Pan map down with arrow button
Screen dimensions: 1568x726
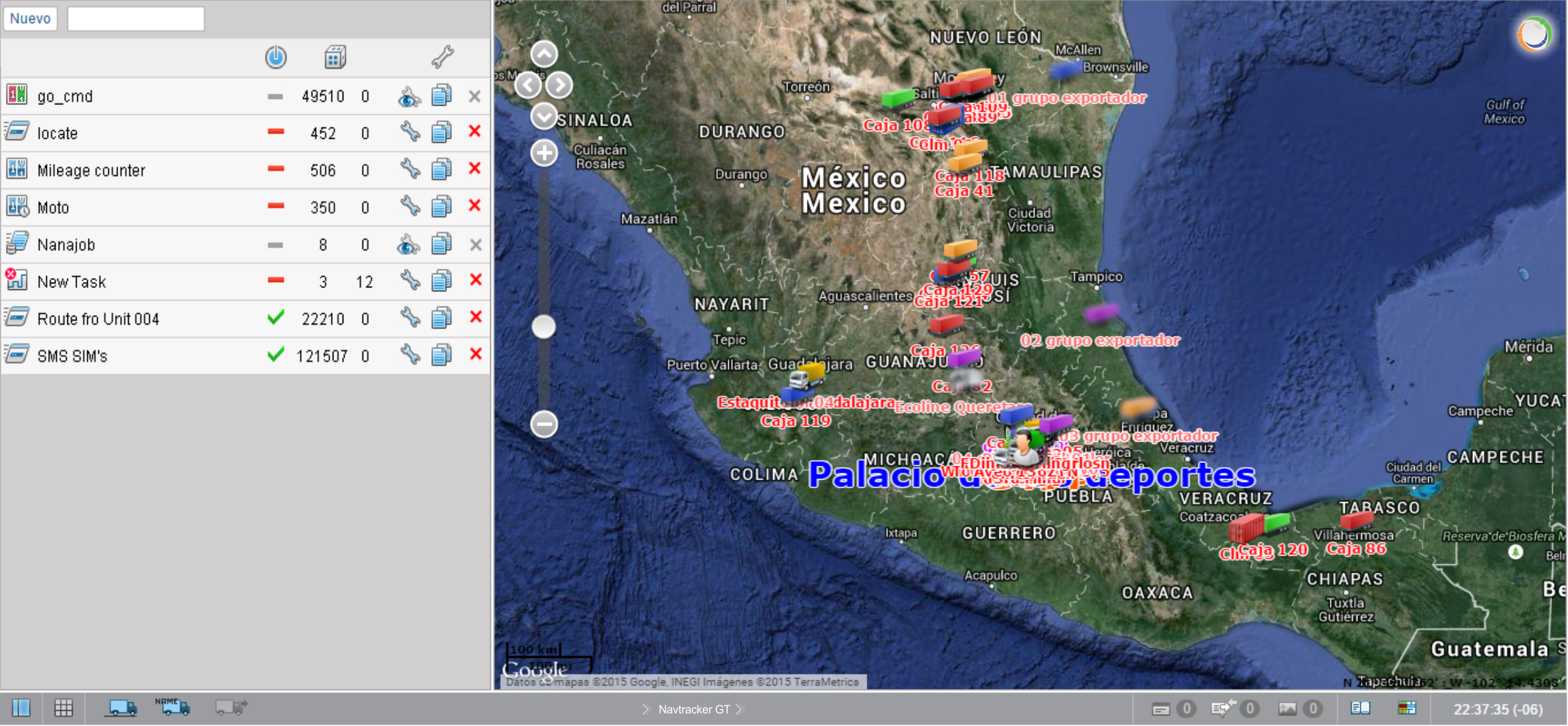click(544, 116)
